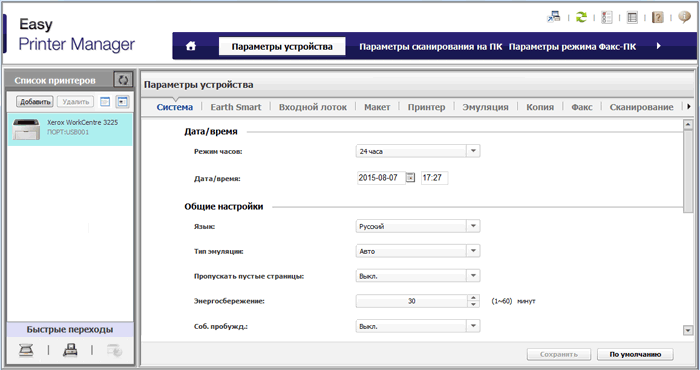Click the info speech bubble icon
The height and width of the screenshot is (370, 700).
[684, 17]
